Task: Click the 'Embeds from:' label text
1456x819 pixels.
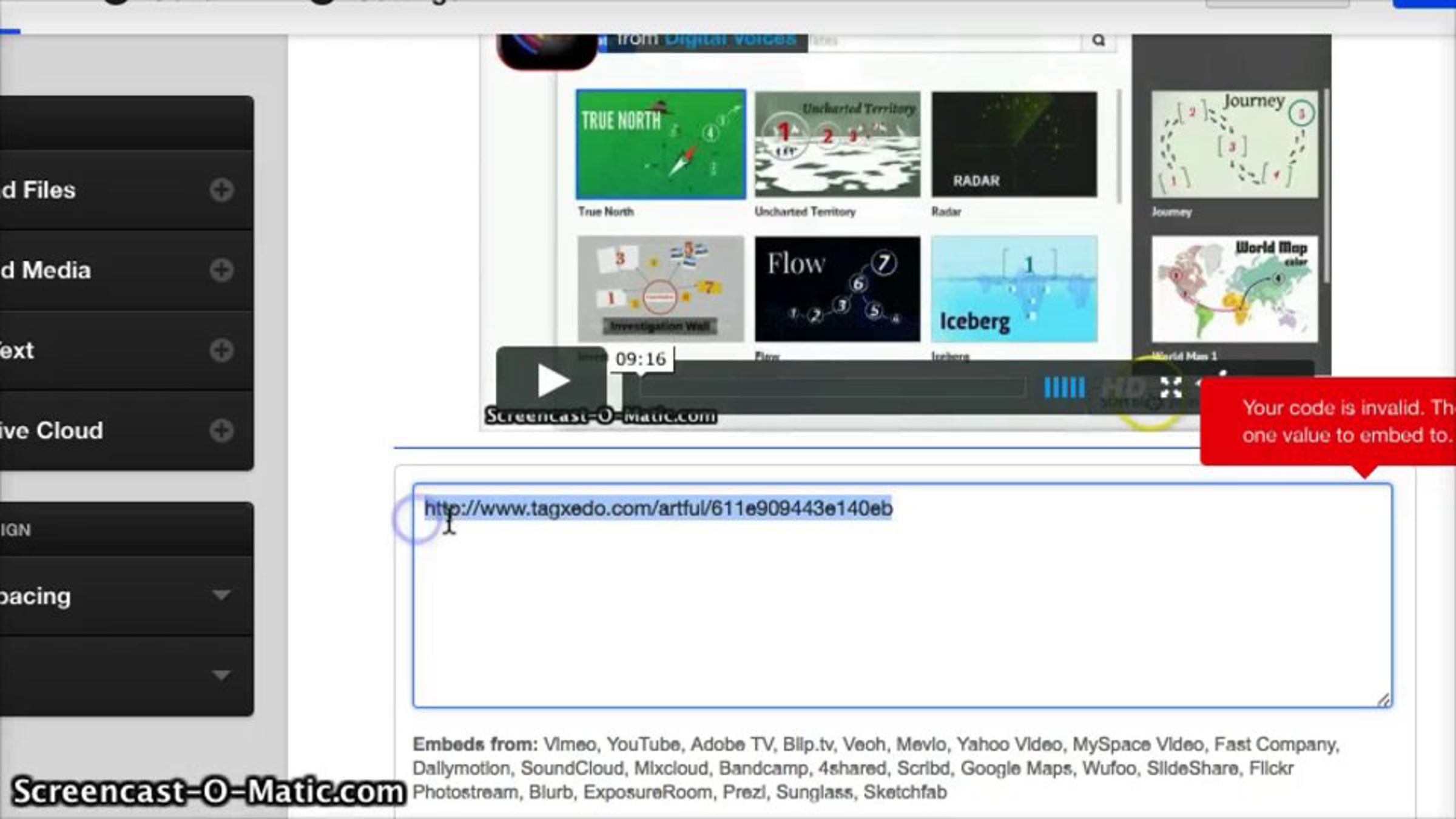Action: (x=475, y=744)
